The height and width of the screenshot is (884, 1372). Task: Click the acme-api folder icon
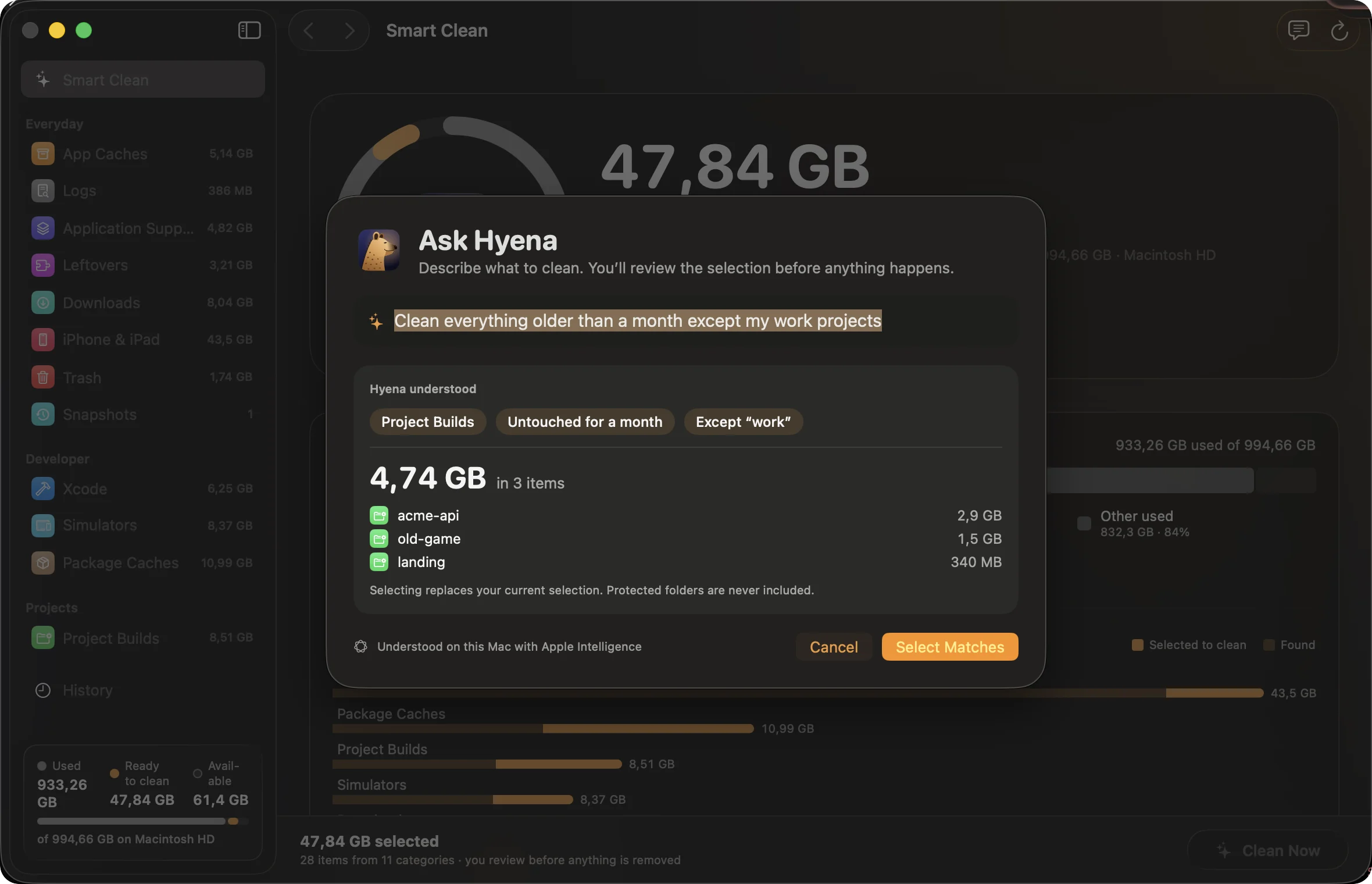(379, 515)
